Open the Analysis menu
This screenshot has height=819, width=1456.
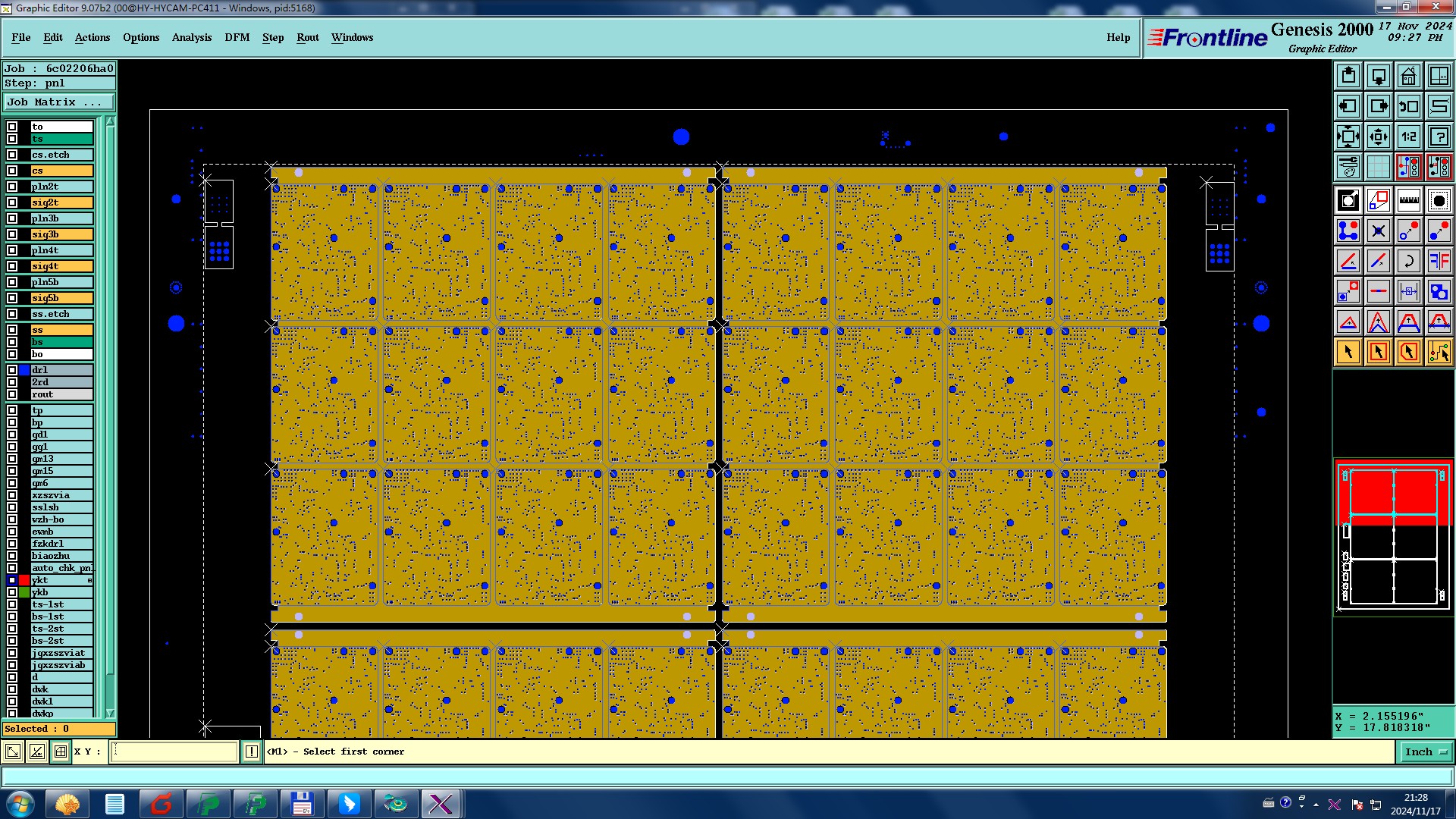[x=191, y=37]
